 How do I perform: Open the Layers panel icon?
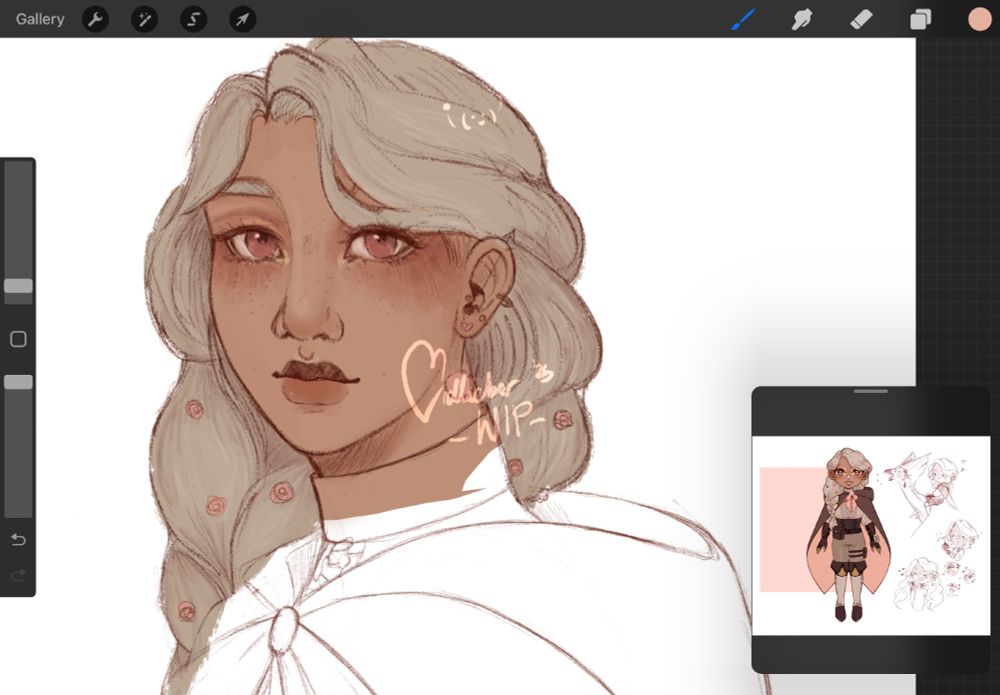pyautogui.click(x=919, y=19)
